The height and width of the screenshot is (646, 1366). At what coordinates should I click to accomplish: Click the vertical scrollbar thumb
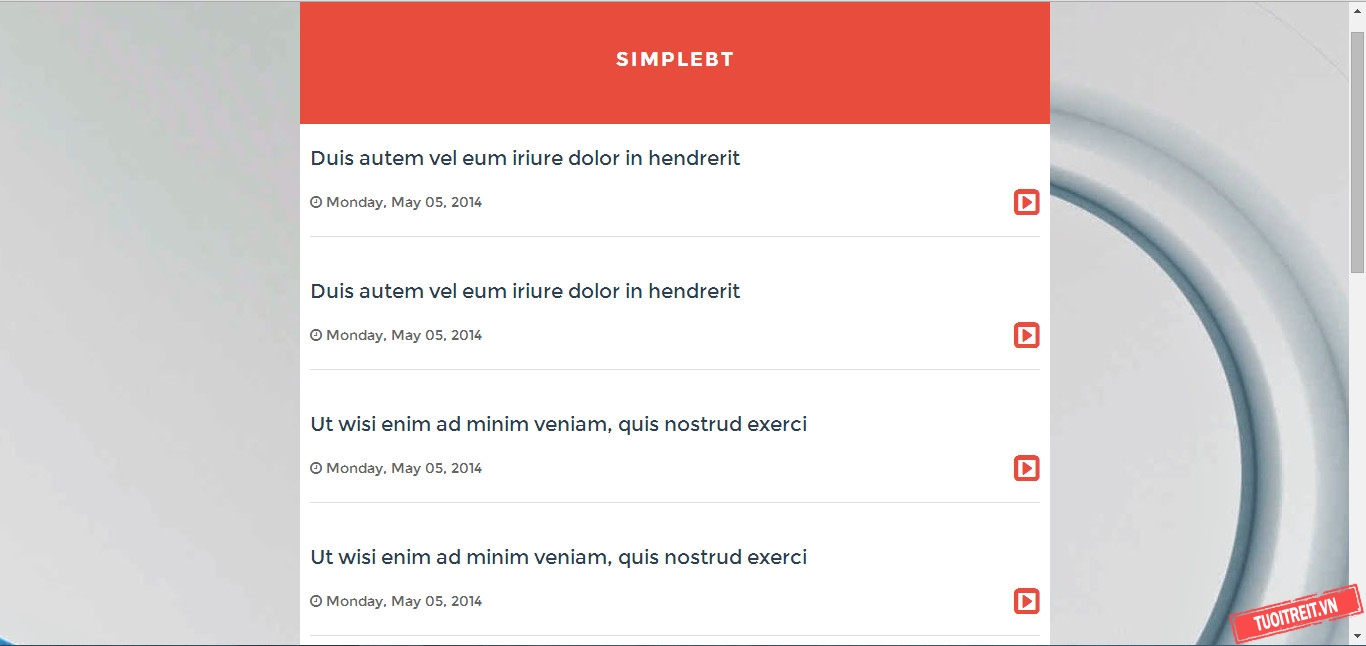1357,150
